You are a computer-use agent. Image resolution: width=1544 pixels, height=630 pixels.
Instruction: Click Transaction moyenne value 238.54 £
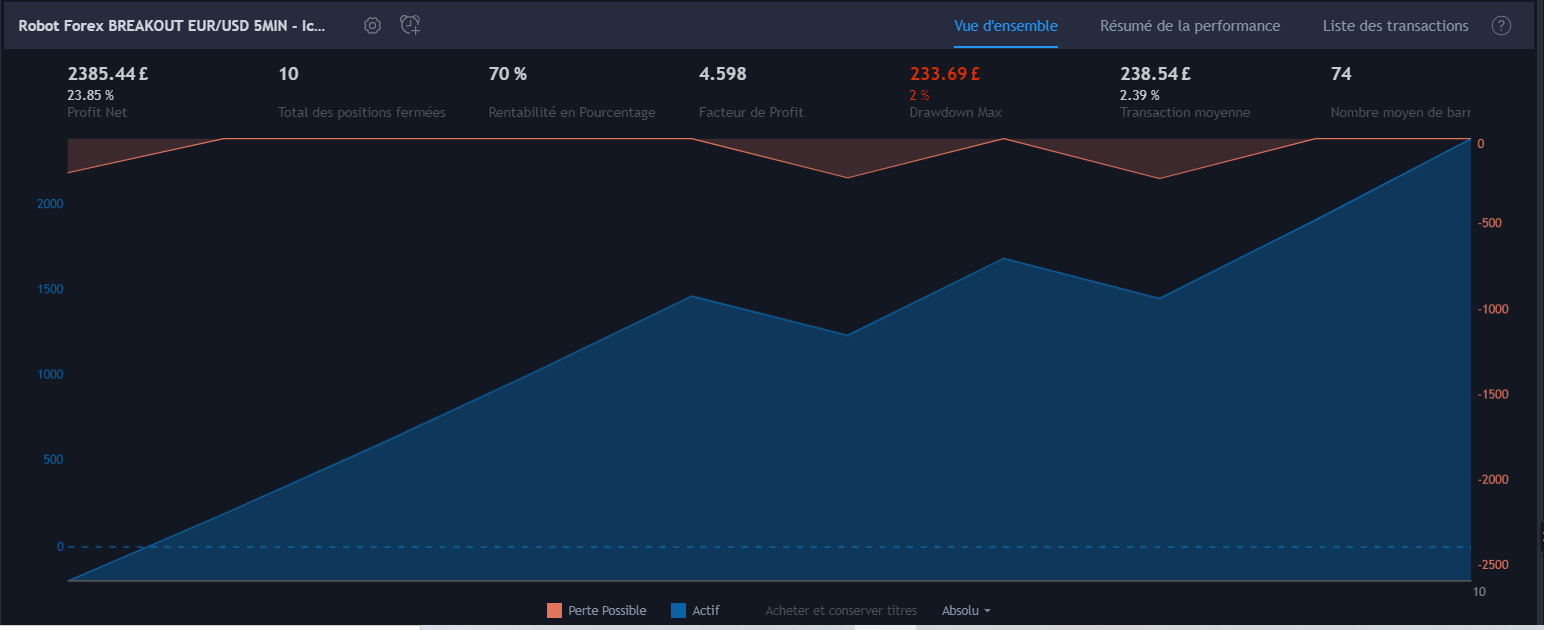pos(1155,74)
